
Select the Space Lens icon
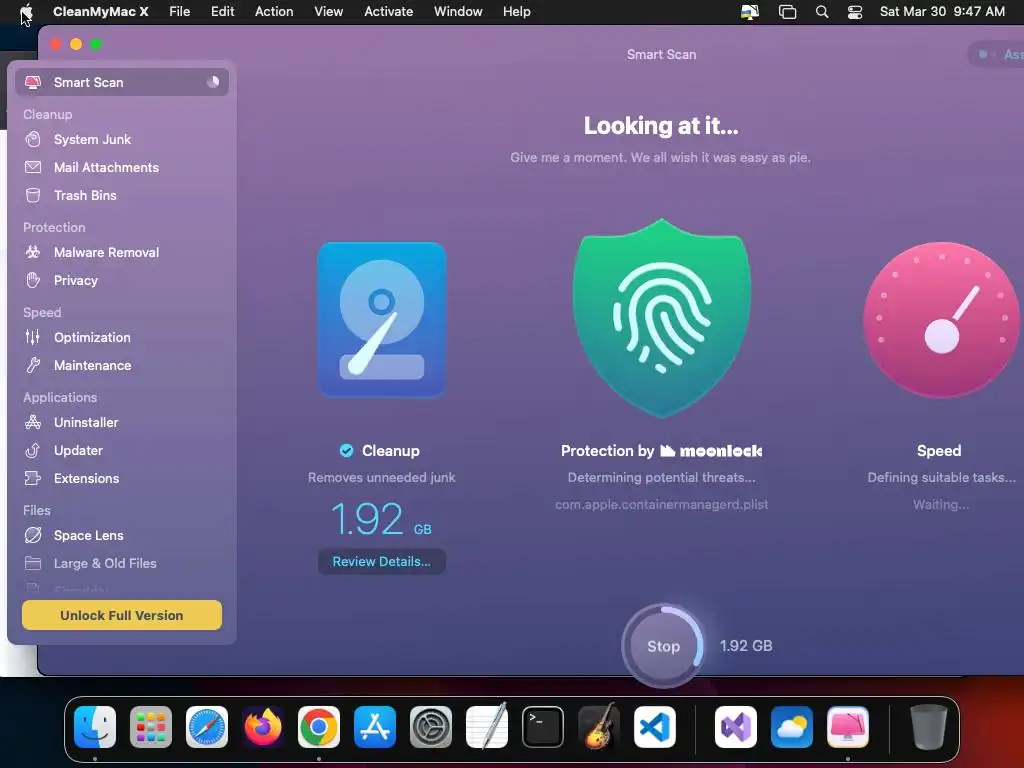point(33,535)
